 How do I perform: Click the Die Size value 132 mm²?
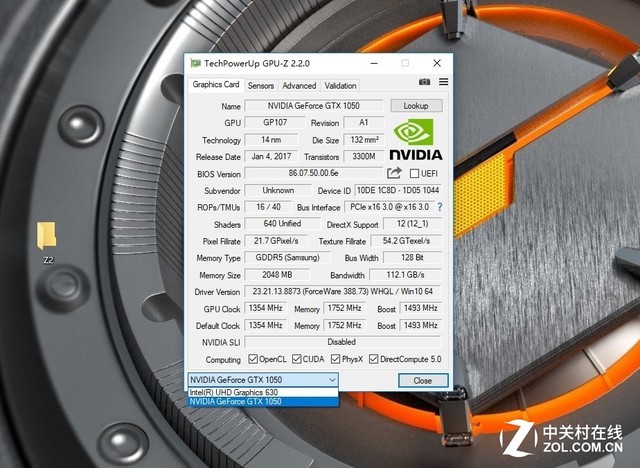click(363, 140)
